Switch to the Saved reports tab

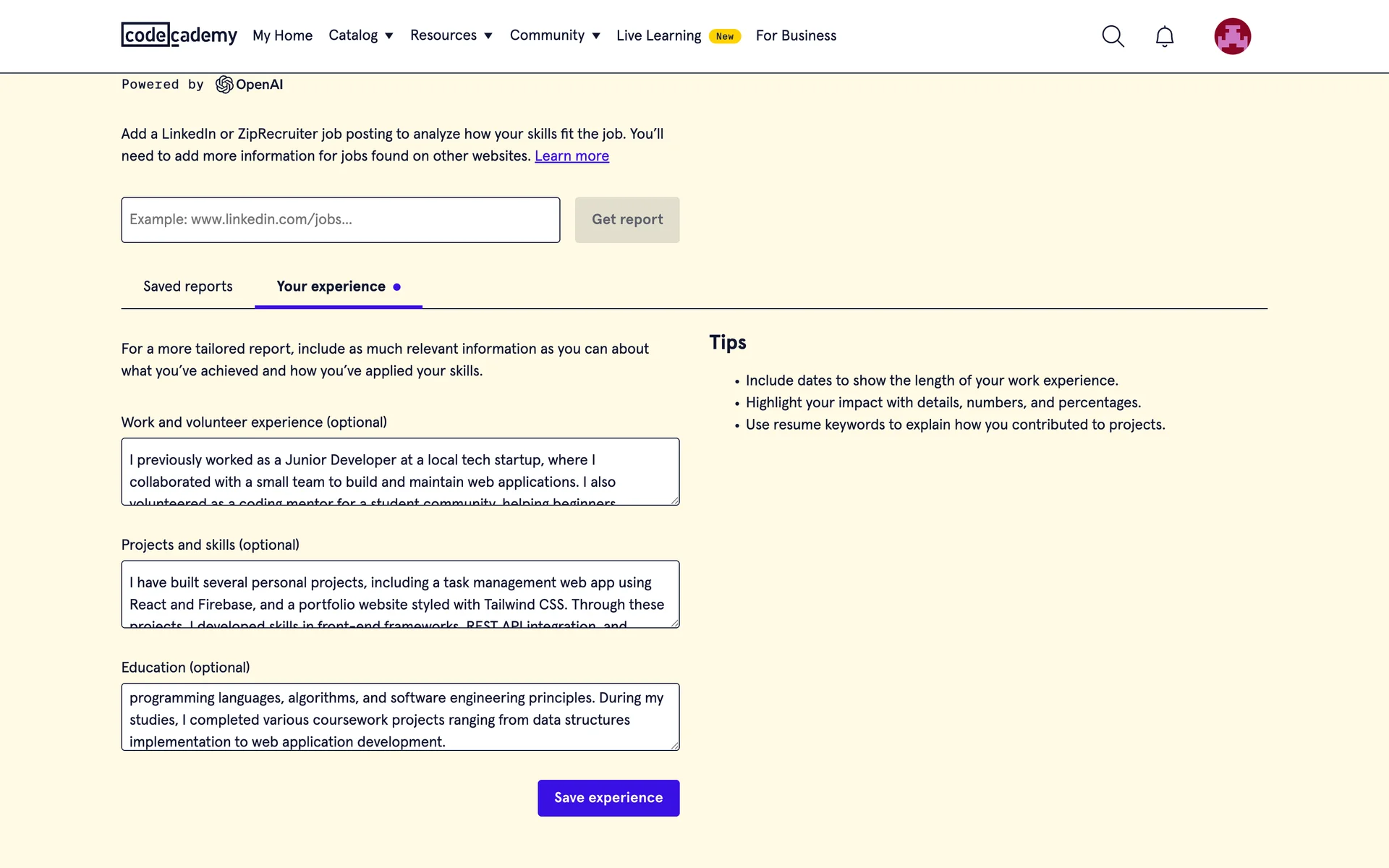click(187, 286)
